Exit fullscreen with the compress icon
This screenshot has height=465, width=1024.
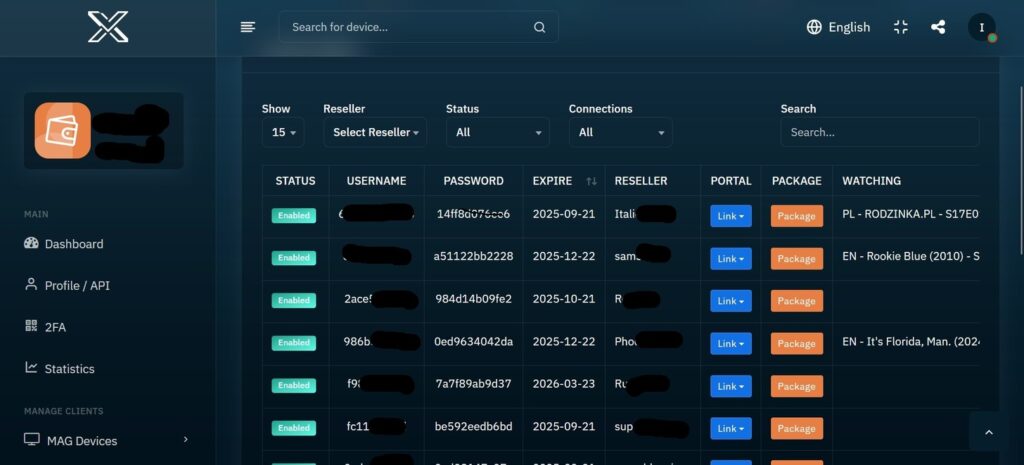click(901, 27)
